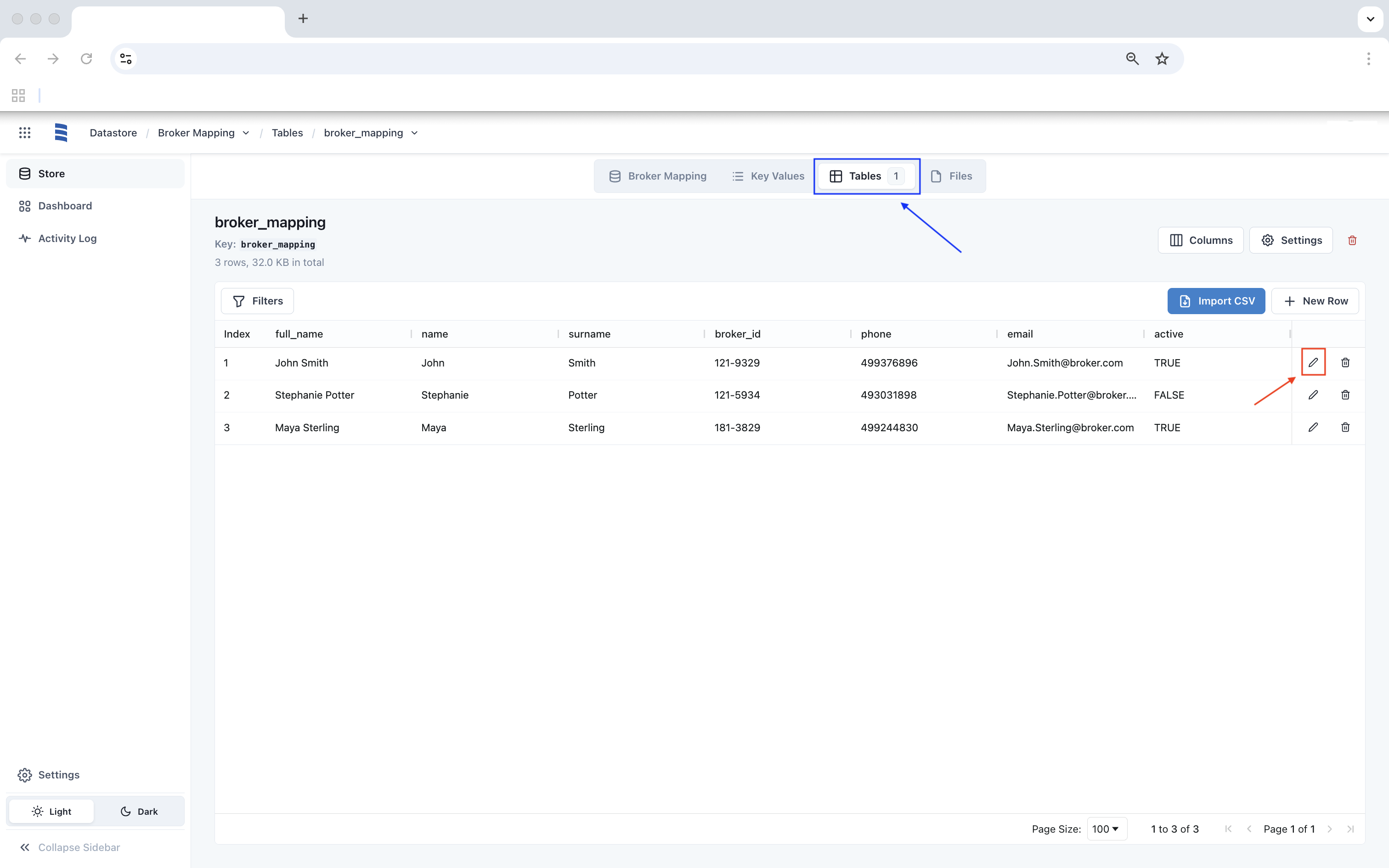Delete the Maya Sterling row
Viewport: 1389px width, 868px height.
[1345, 427]
